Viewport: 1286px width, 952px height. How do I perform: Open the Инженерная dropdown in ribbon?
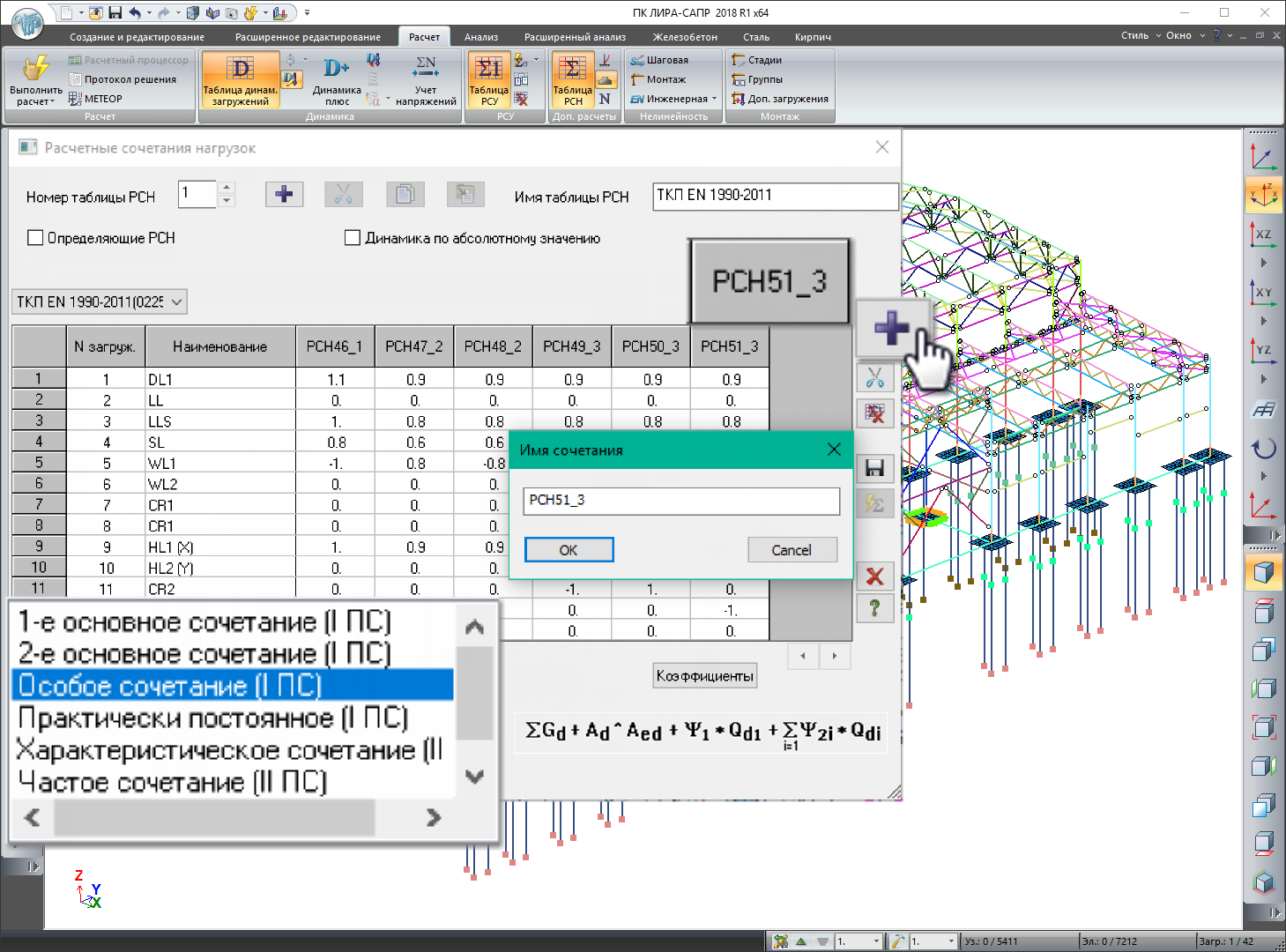tap(675, 99)
